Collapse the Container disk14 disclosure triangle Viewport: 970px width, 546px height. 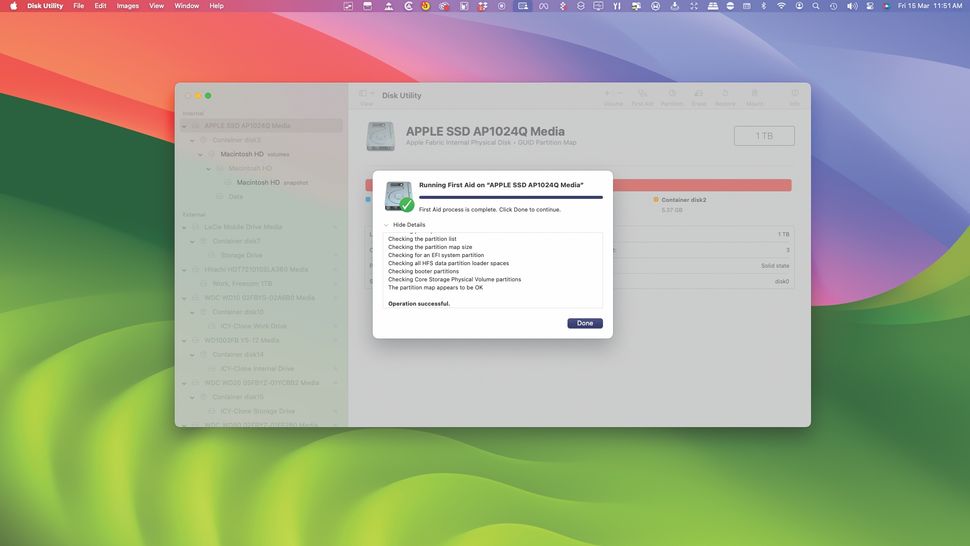click(x=192, y=355)
